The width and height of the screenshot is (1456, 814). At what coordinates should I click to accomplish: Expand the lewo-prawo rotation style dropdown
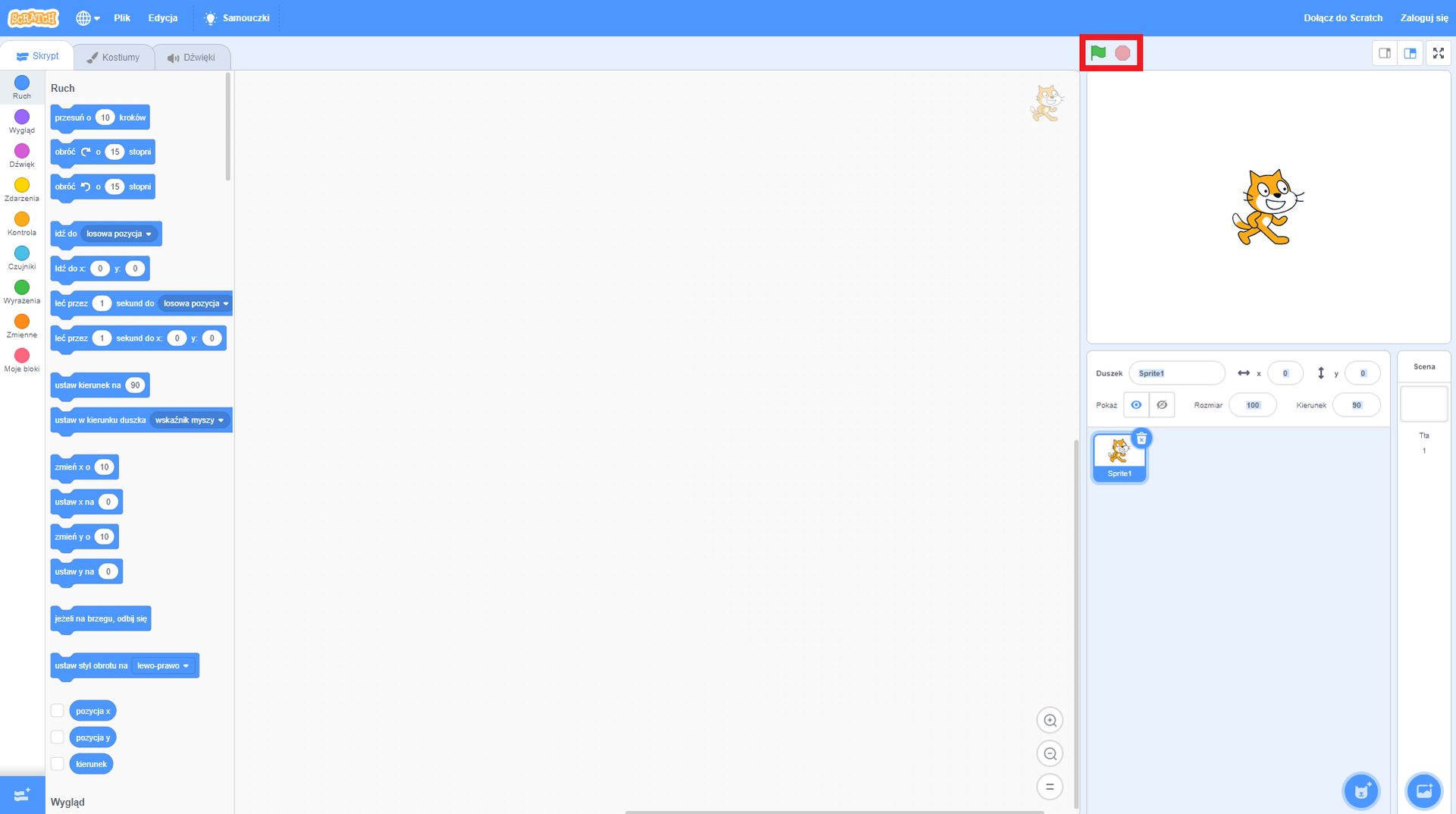[x=163, y=666]
